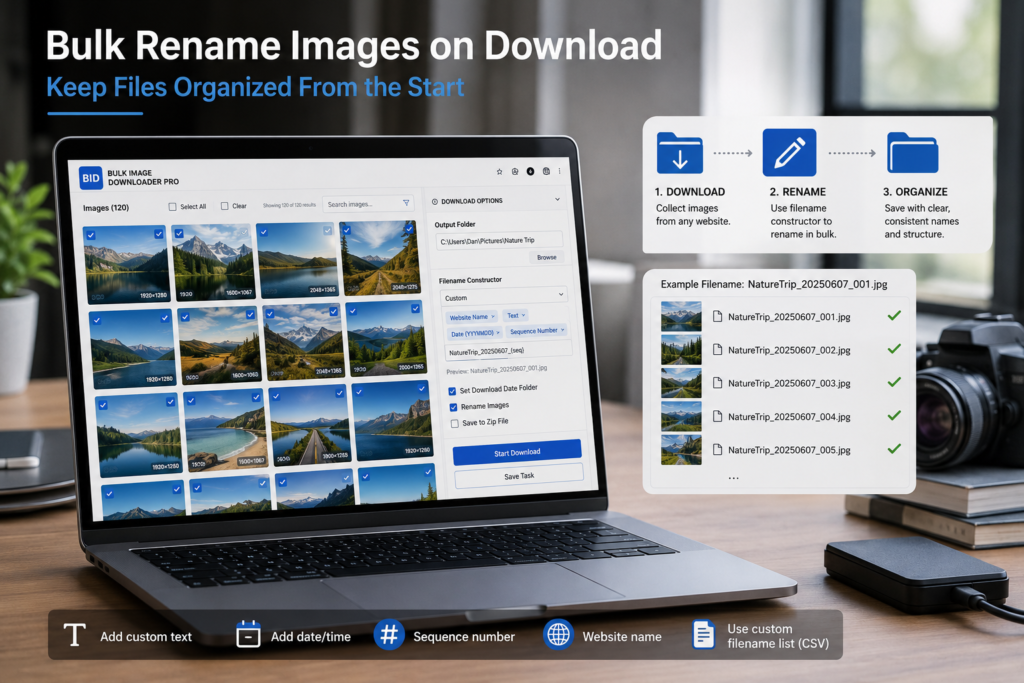The image size is (1024, 683).
Task: Click green checkmark for NatureTrip_20250607_001.jpg
Action: [894, 315]
